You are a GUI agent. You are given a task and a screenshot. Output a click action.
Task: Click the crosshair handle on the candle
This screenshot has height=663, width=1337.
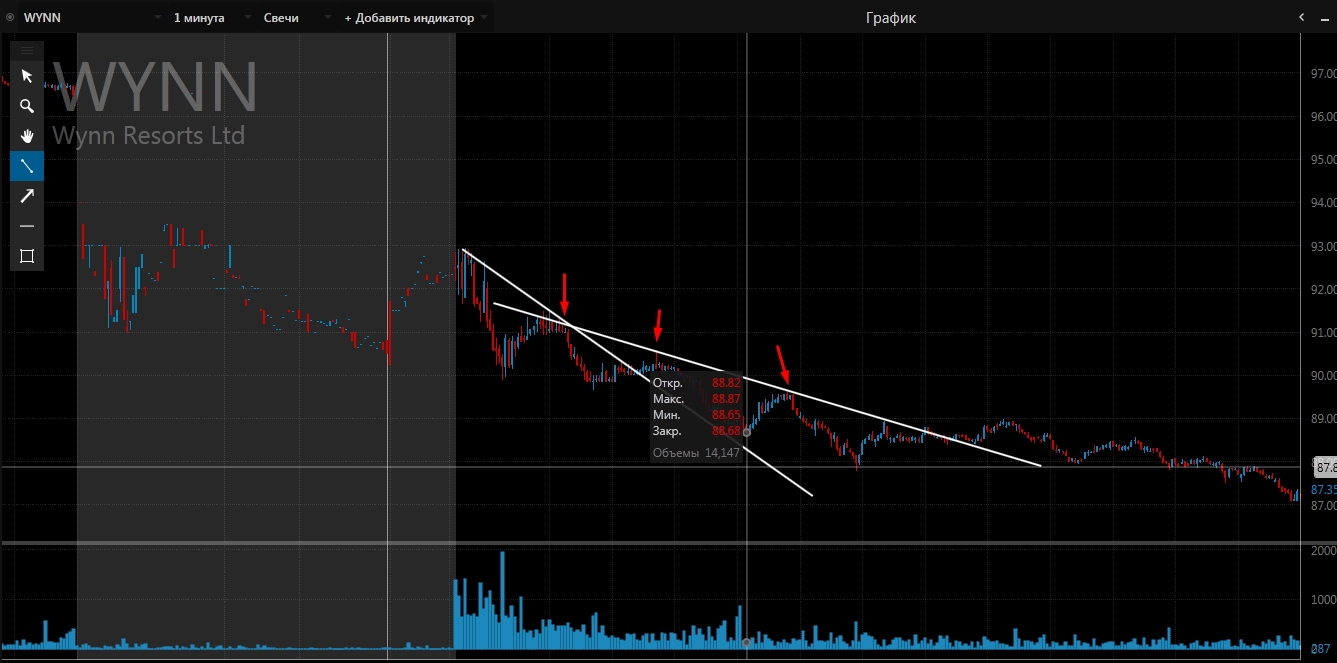pyautogui.click(x=747, y=432)
